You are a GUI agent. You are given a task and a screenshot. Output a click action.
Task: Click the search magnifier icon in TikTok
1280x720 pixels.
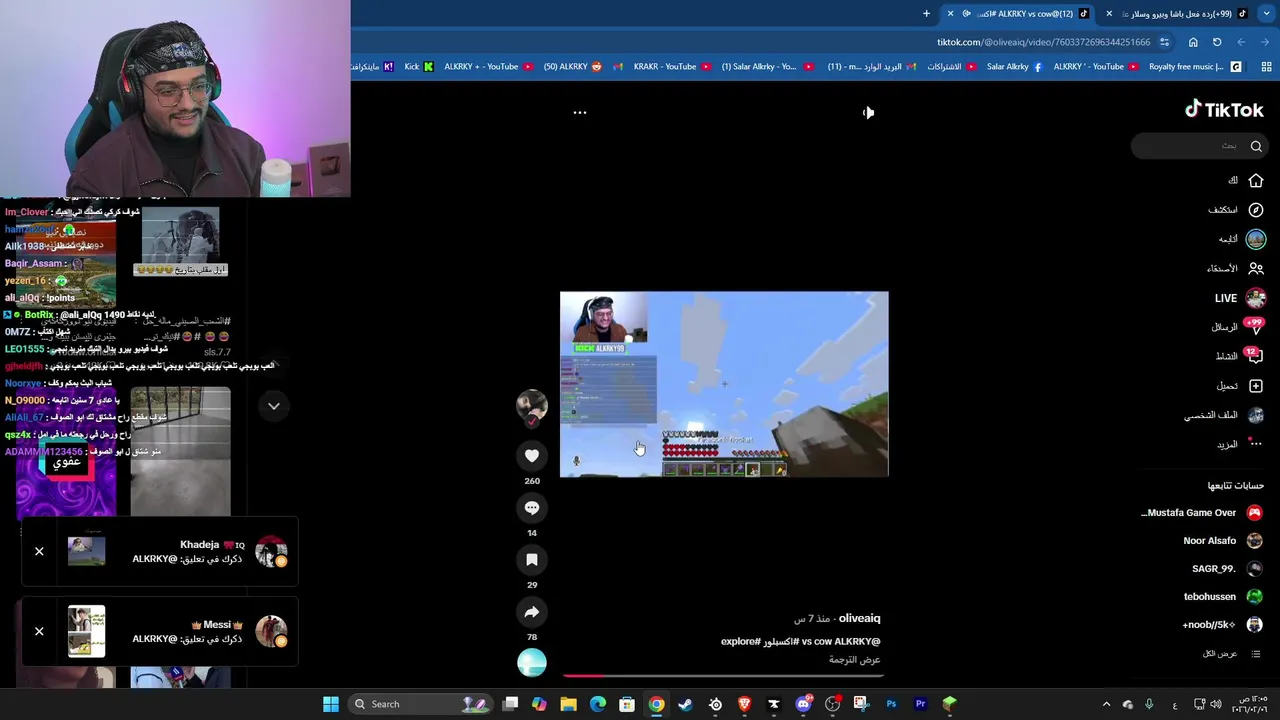tap(1256, 146)
